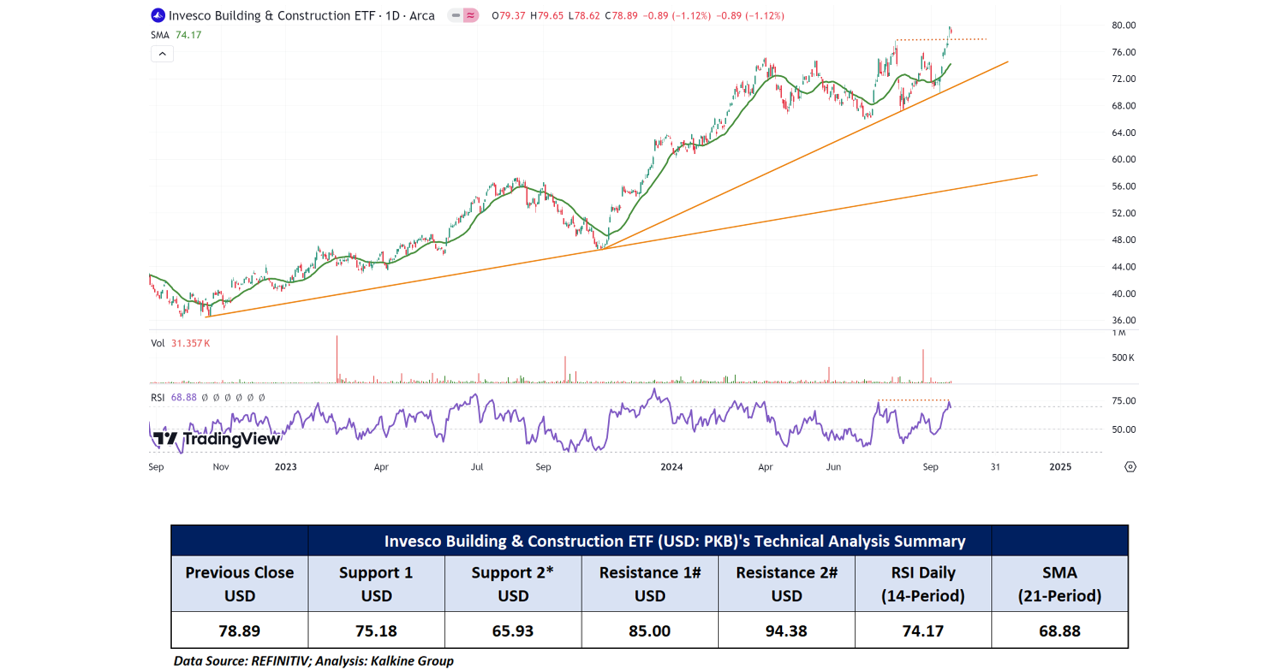This screenshot has height=672, width=1286.
Task: Click the 2023 label on time axis
Action: point(286,467)
